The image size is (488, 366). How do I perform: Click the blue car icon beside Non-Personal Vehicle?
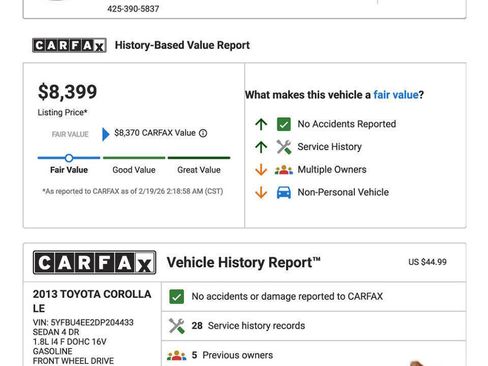coord(284,192)
